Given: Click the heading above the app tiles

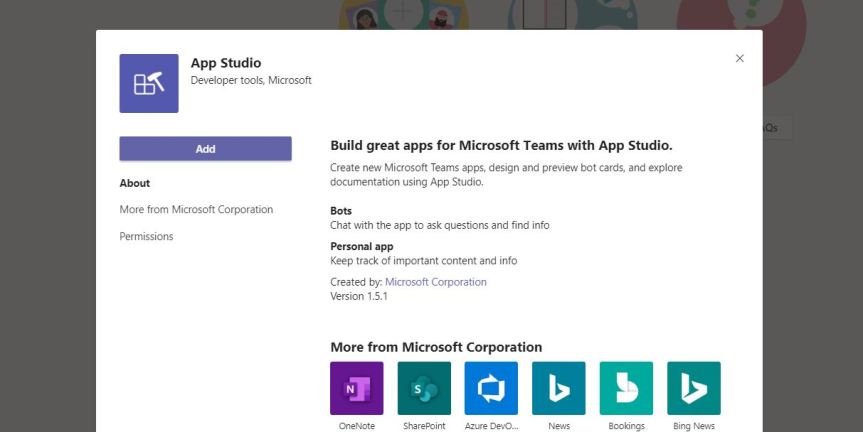Looking at the screenshot, I should (436, 347).
